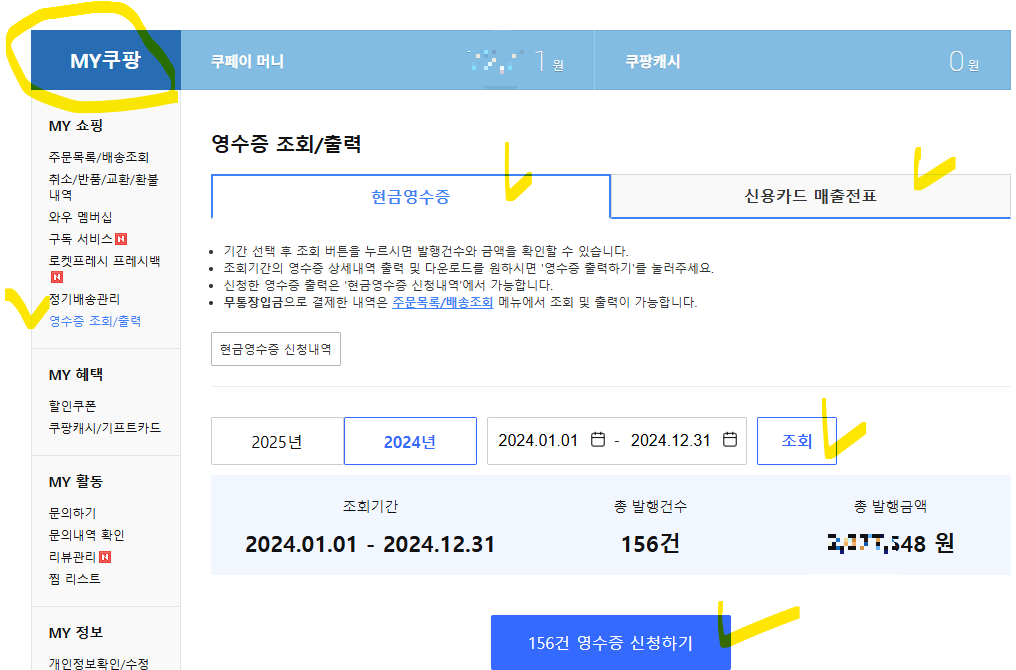Open end date calendar icon
The height and width of the screenshot is (670, 1016).
pos(730,440)
